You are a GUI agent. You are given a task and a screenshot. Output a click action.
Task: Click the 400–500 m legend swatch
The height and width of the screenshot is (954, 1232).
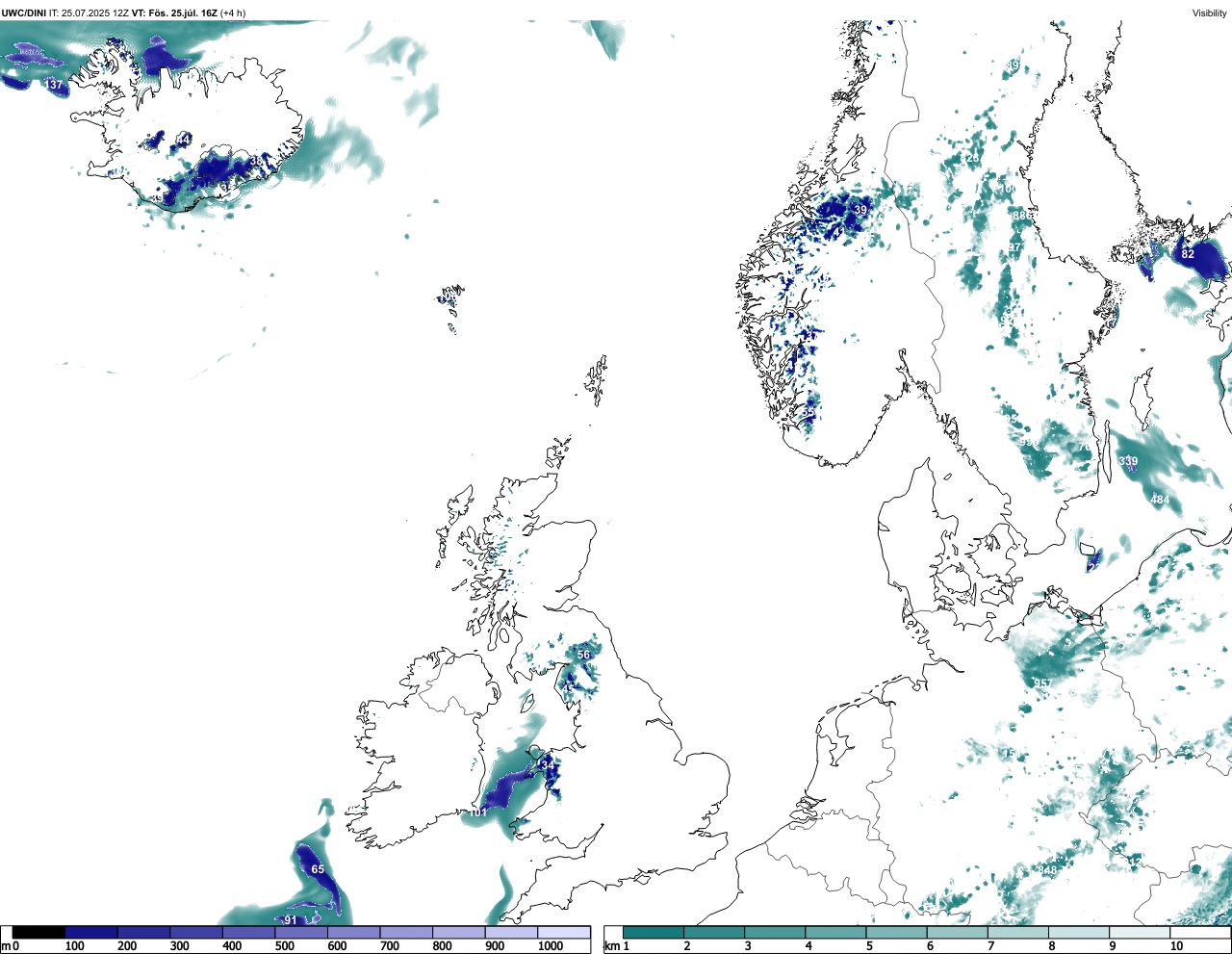pos(249,932)
